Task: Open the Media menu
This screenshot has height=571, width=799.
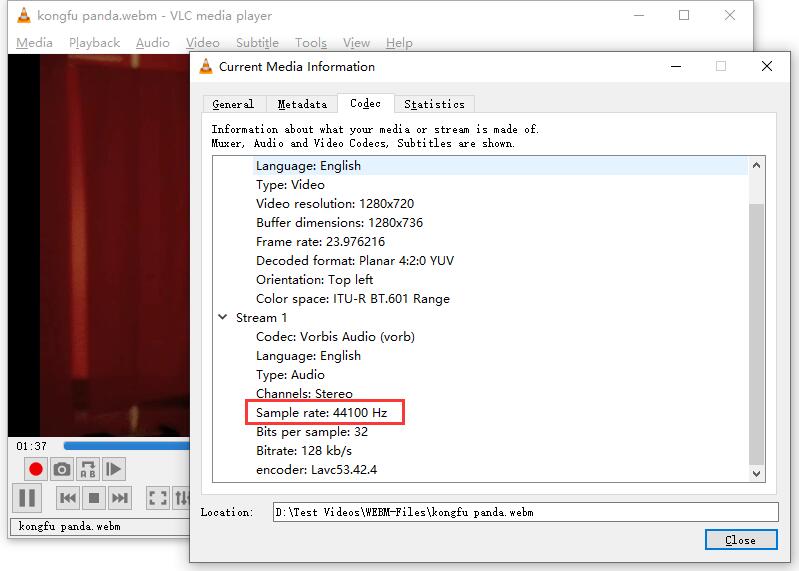Action: coord(34,43)
